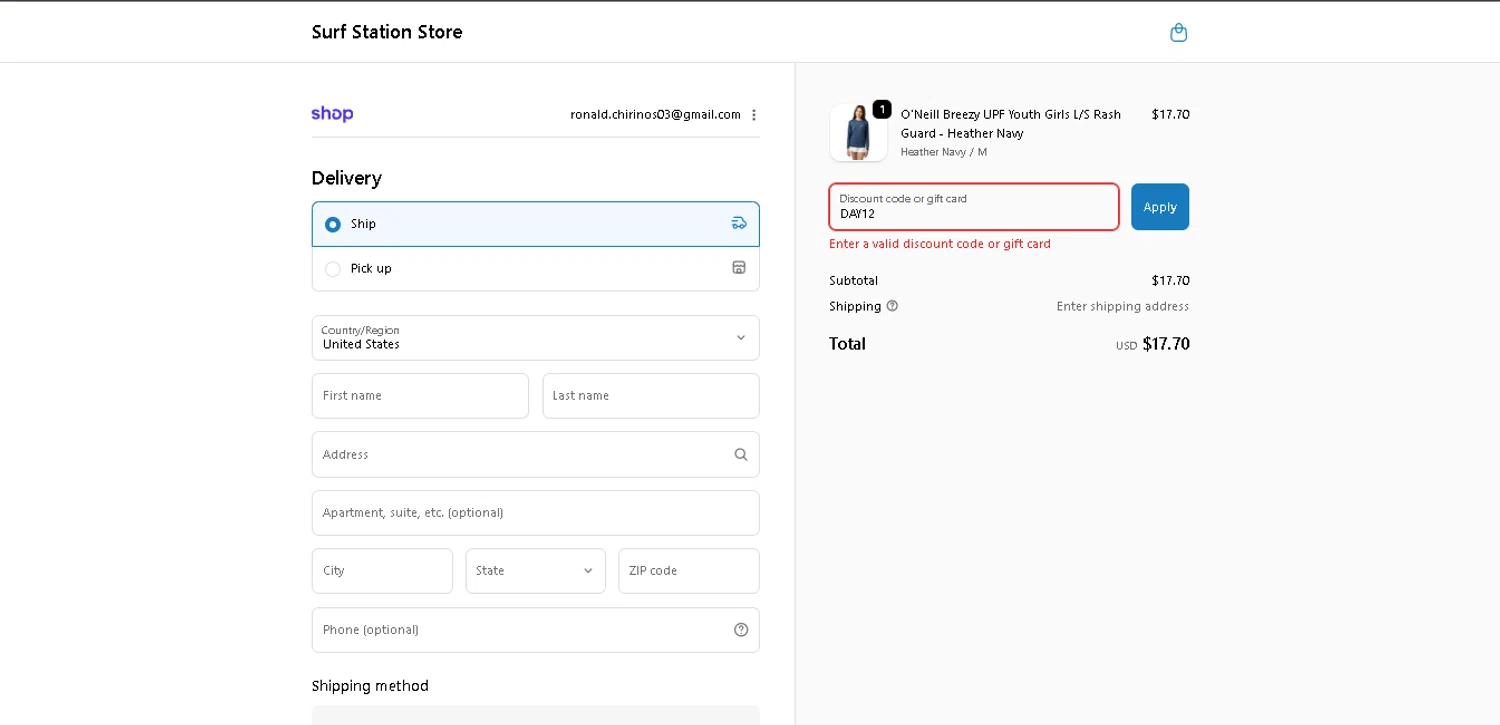The width and height of the screenshot is (1500, 725).
Task: Click the address search magnifier icon
Action: (x=740, y=454)
